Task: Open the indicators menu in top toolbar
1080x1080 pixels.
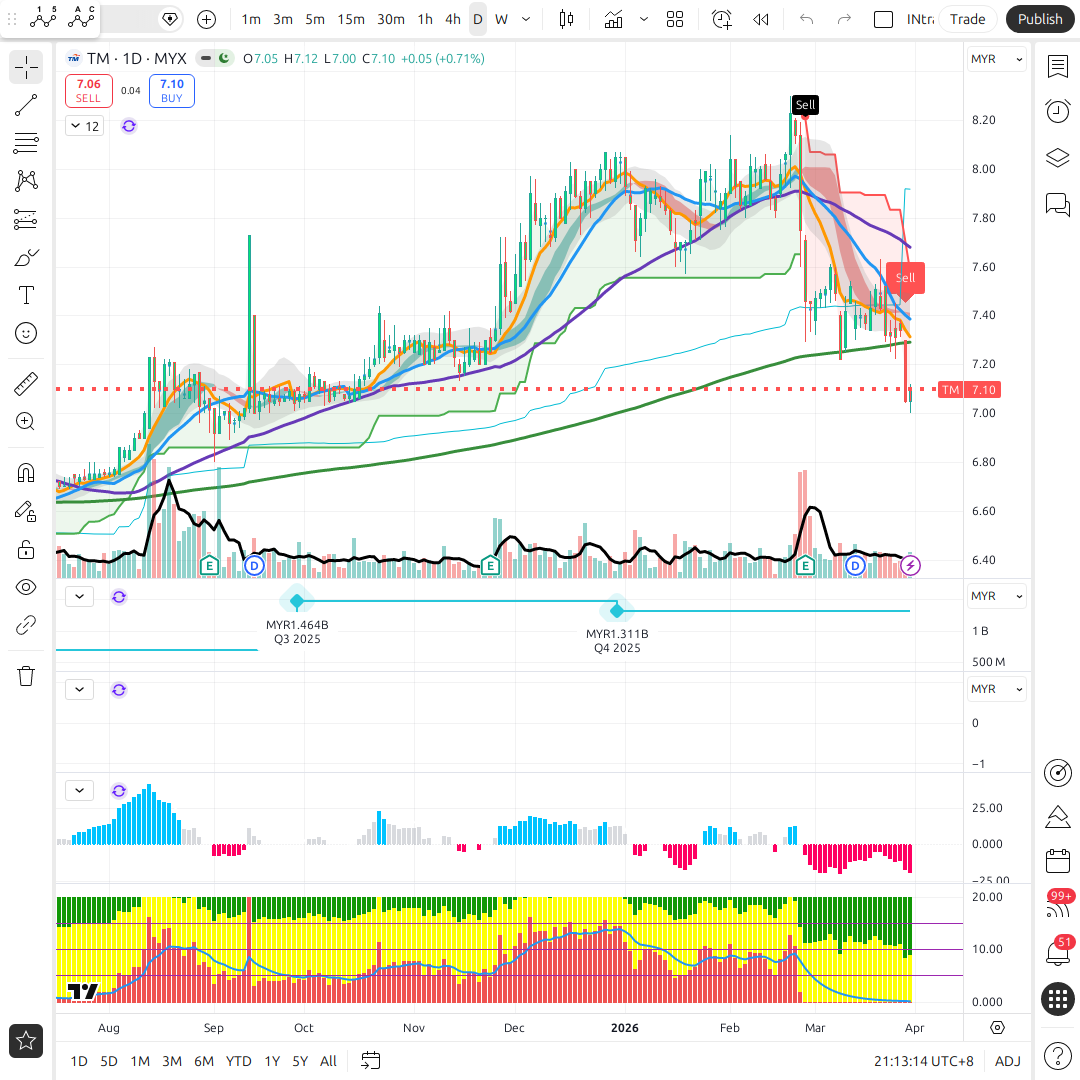Action: (613, 19)
